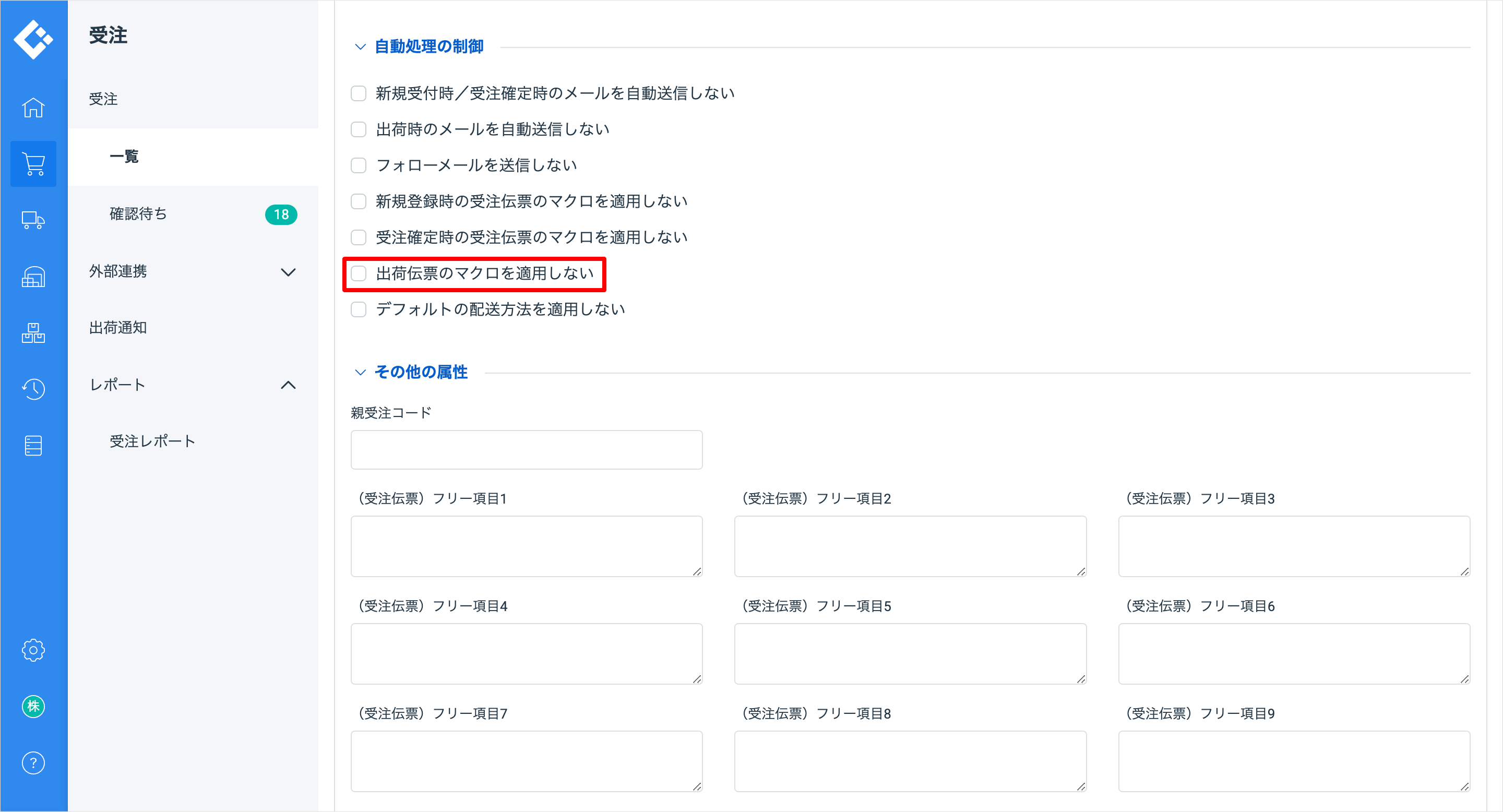Click the app logo at the top of the sidebar
The width and height of the screenshot is (1503, 812).
pyautogui.click(x=33, y=39)
